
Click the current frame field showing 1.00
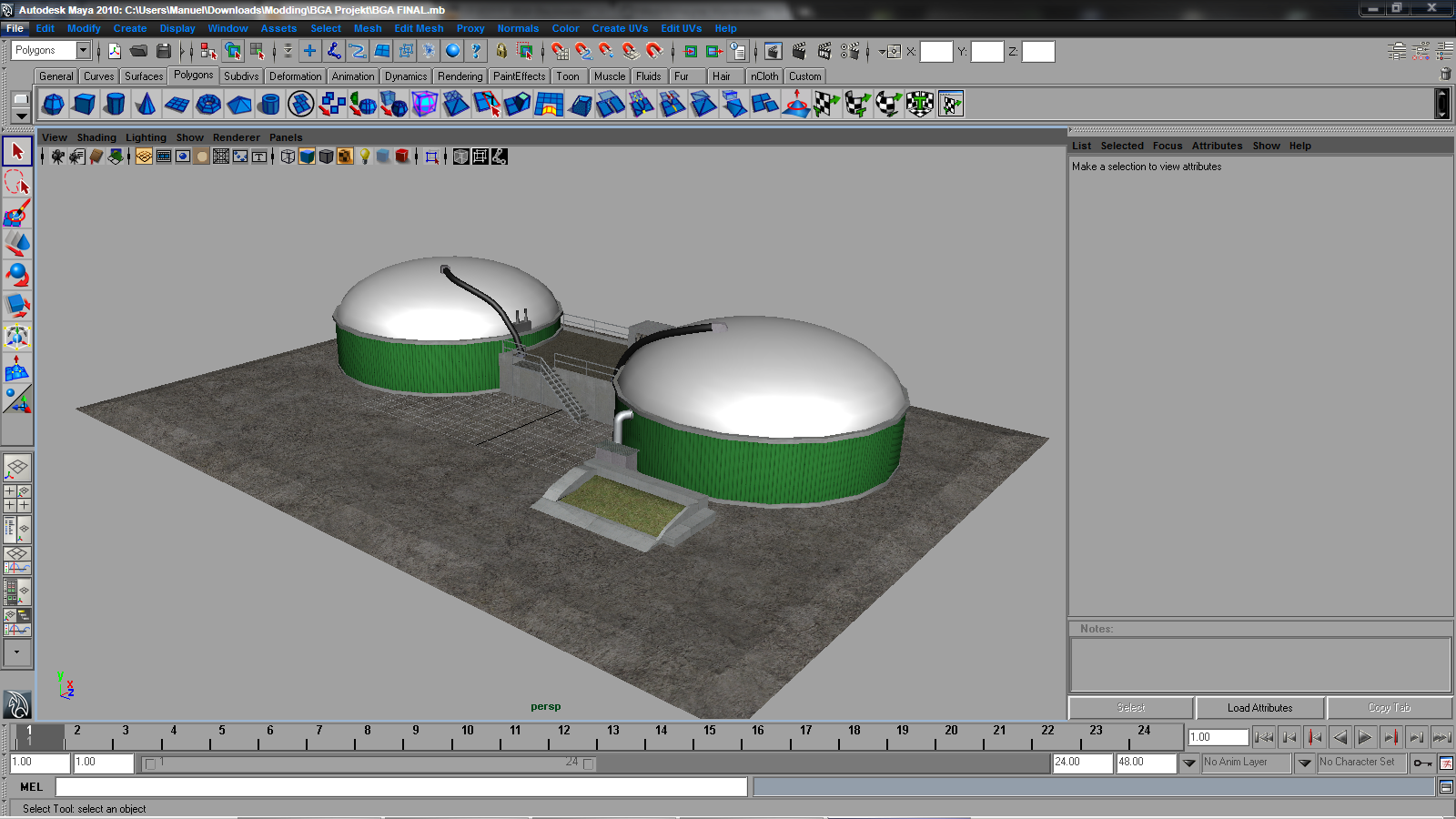coord(1218,737)
